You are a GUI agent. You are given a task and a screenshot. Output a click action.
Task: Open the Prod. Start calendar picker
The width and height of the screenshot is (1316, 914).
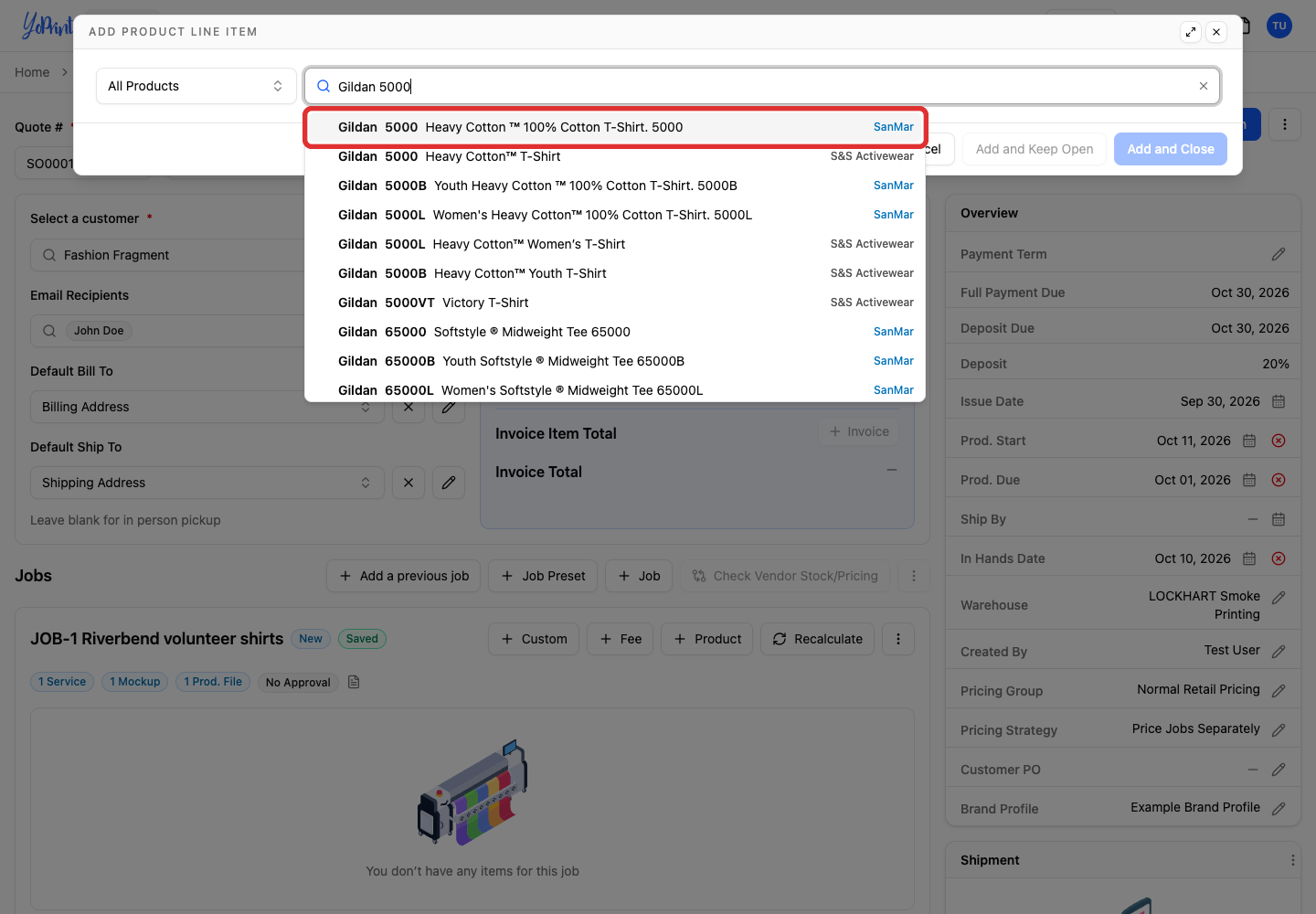click(x=1249, y=441)
